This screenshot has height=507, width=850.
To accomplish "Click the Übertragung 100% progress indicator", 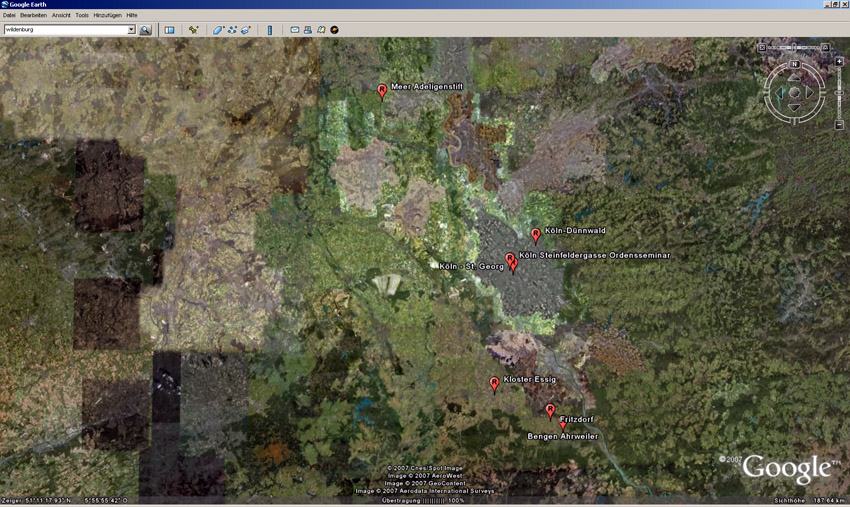I will pos(423,500).
